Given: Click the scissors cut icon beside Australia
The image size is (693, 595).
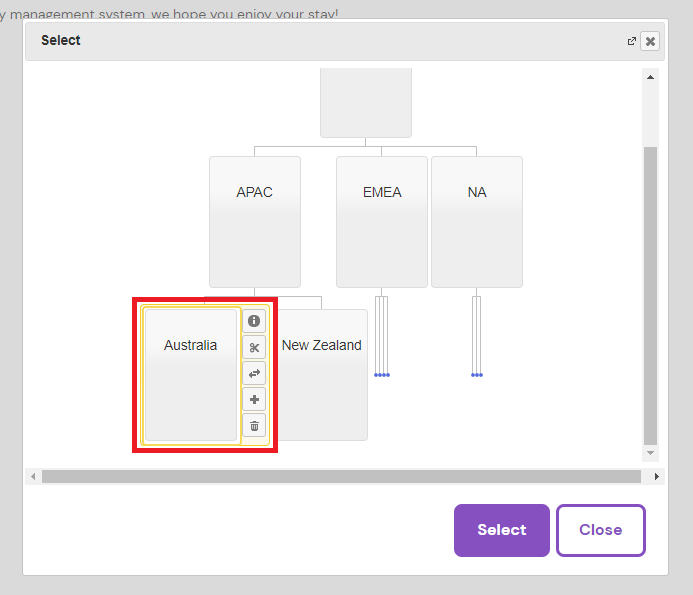Looking at the screenshot, I should pyautogui.click(x=254, y=348).
